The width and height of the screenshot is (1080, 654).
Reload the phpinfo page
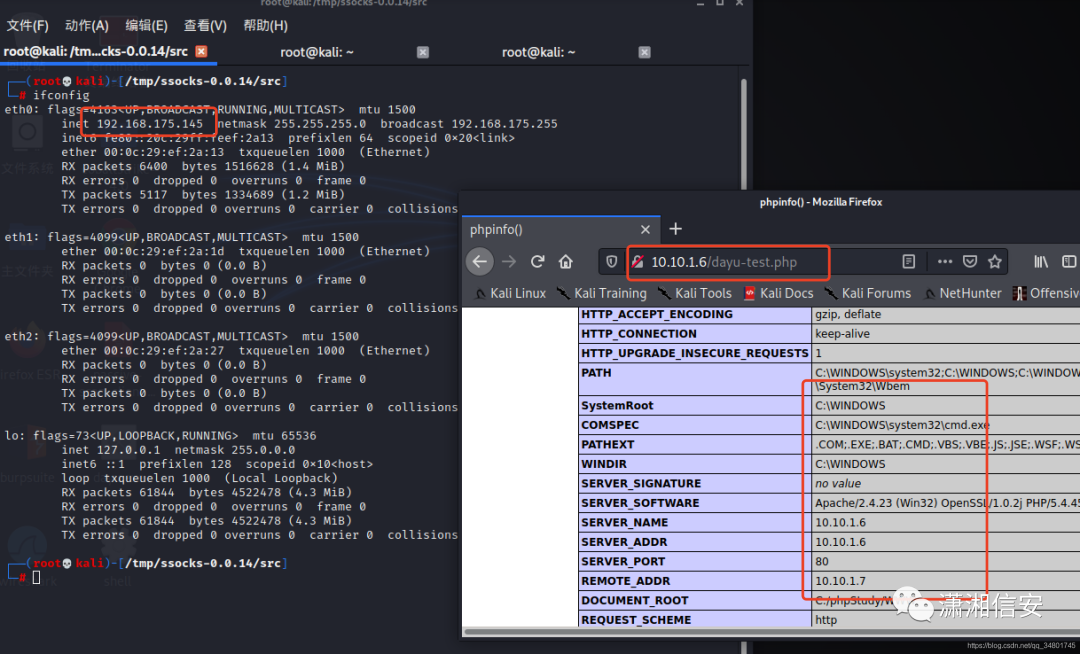point(537,262)
